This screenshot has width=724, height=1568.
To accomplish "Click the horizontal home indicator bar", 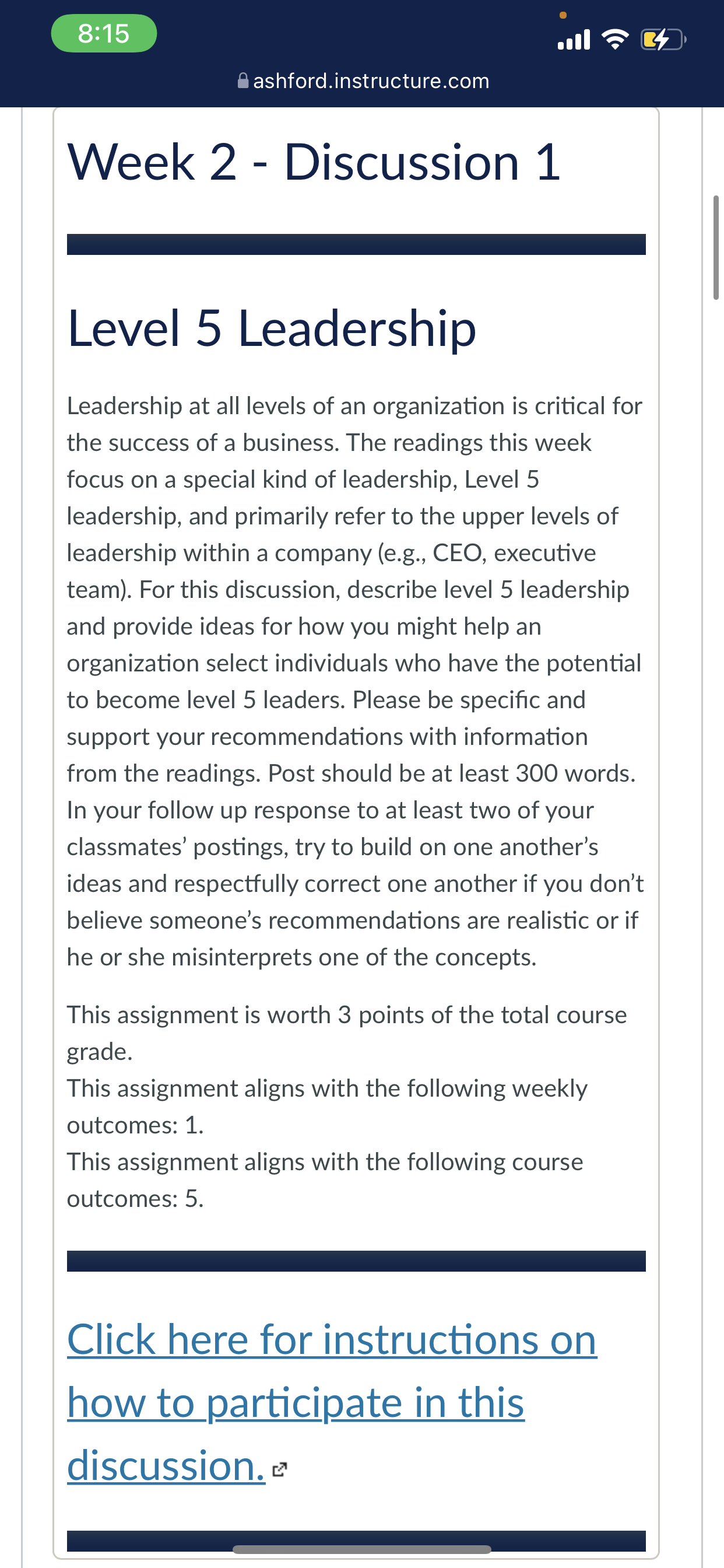I will (x=362, y=1549).
